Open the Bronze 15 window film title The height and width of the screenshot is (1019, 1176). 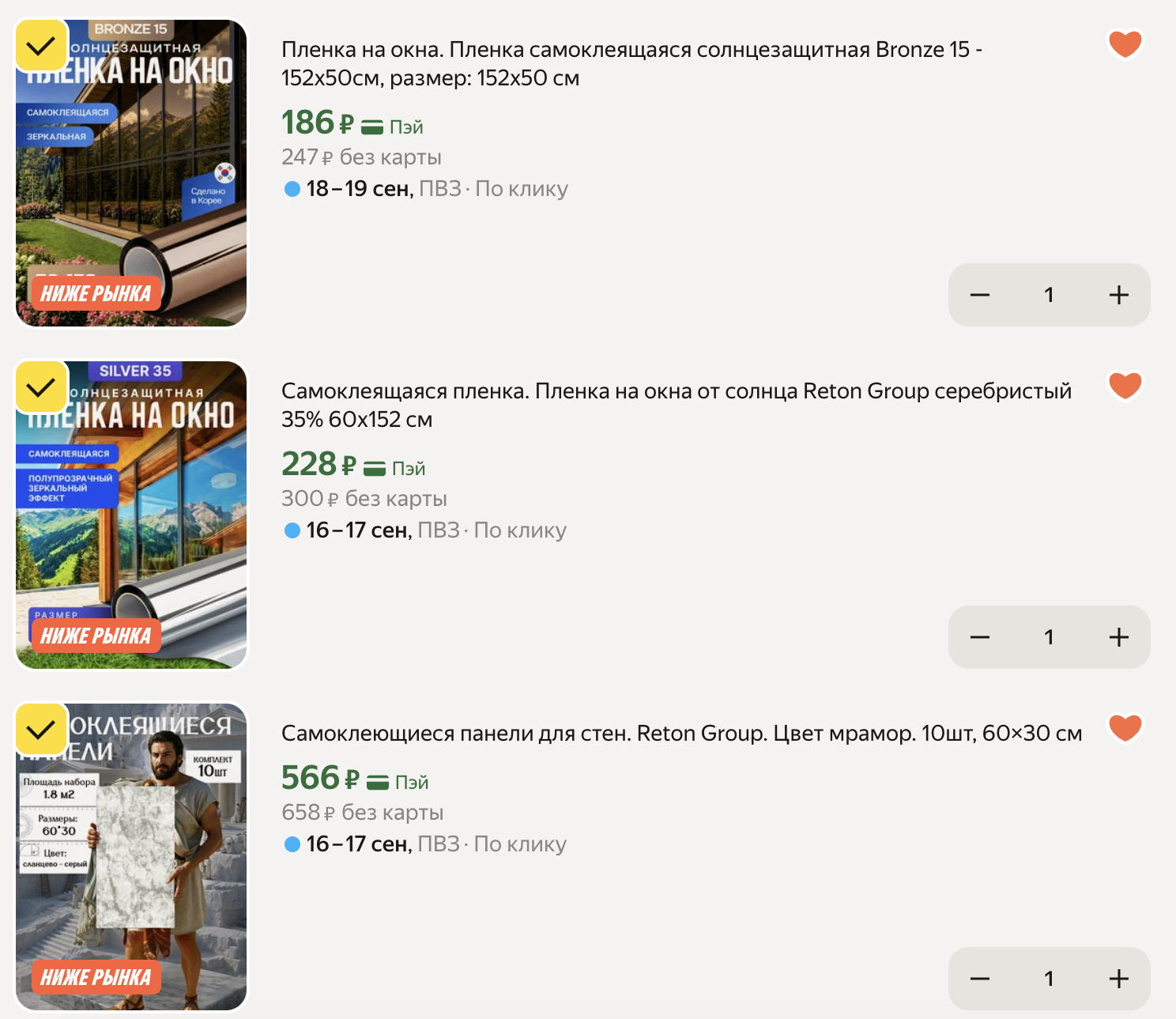[x=631, y=63]
